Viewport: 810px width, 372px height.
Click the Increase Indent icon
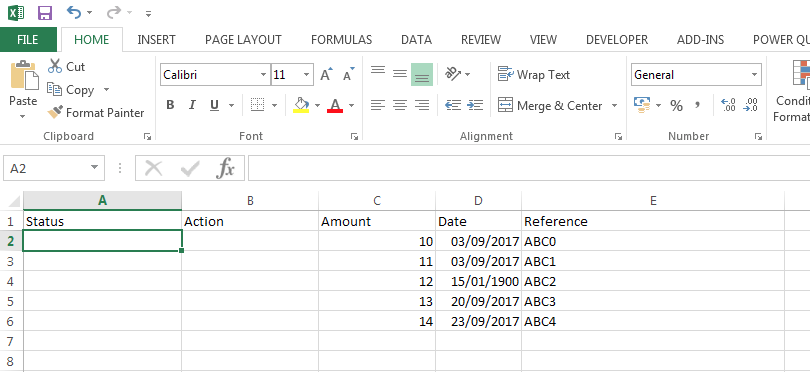click(x=475, y=105)
